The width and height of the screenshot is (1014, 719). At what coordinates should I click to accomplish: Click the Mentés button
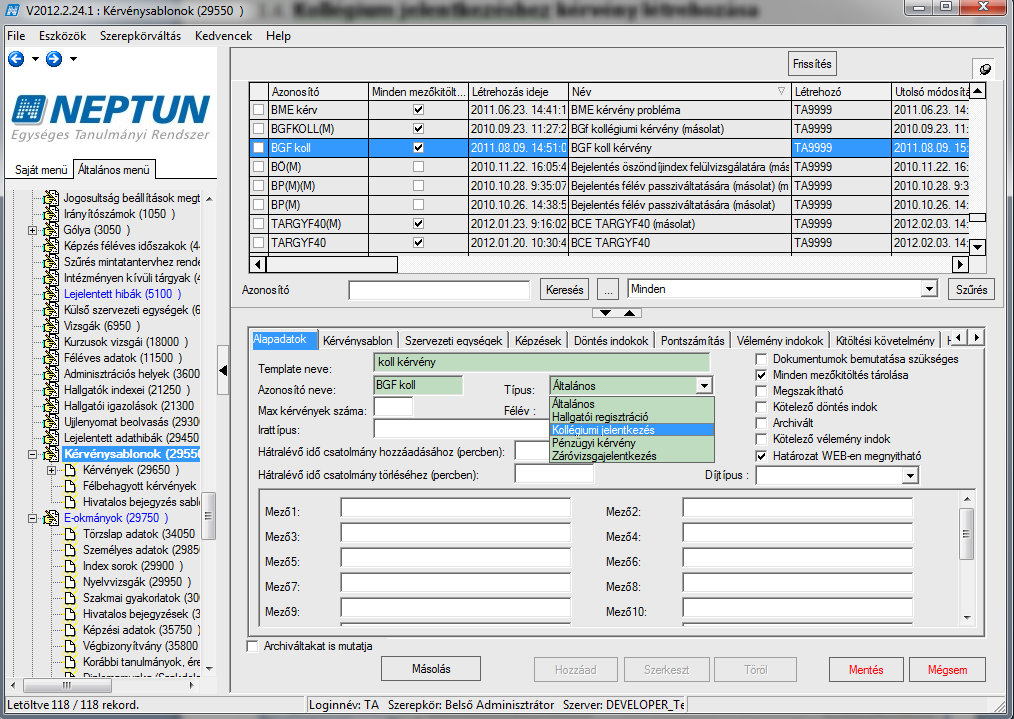[x=866, y=670]
